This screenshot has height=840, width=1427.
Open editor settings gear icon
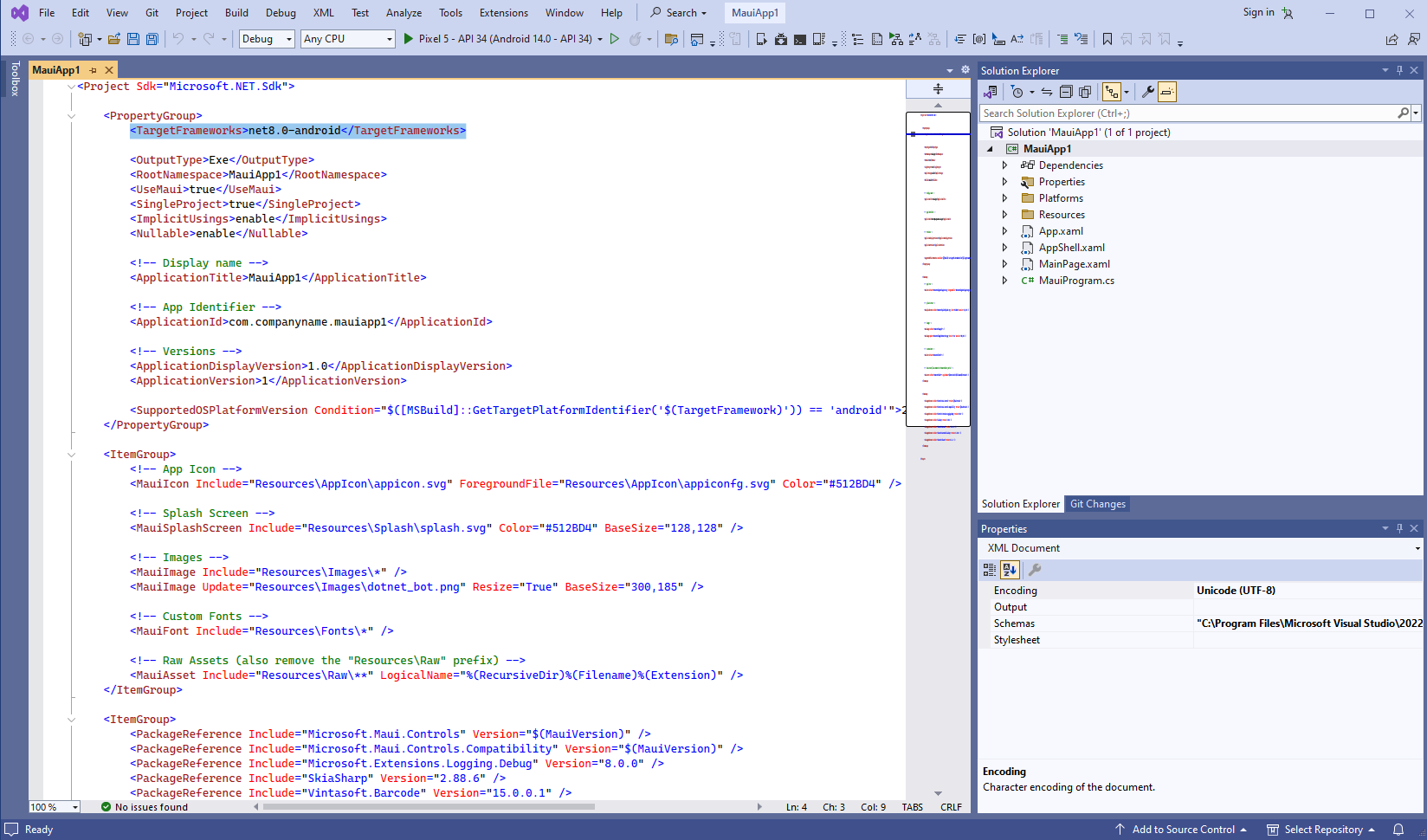point(965,70)
